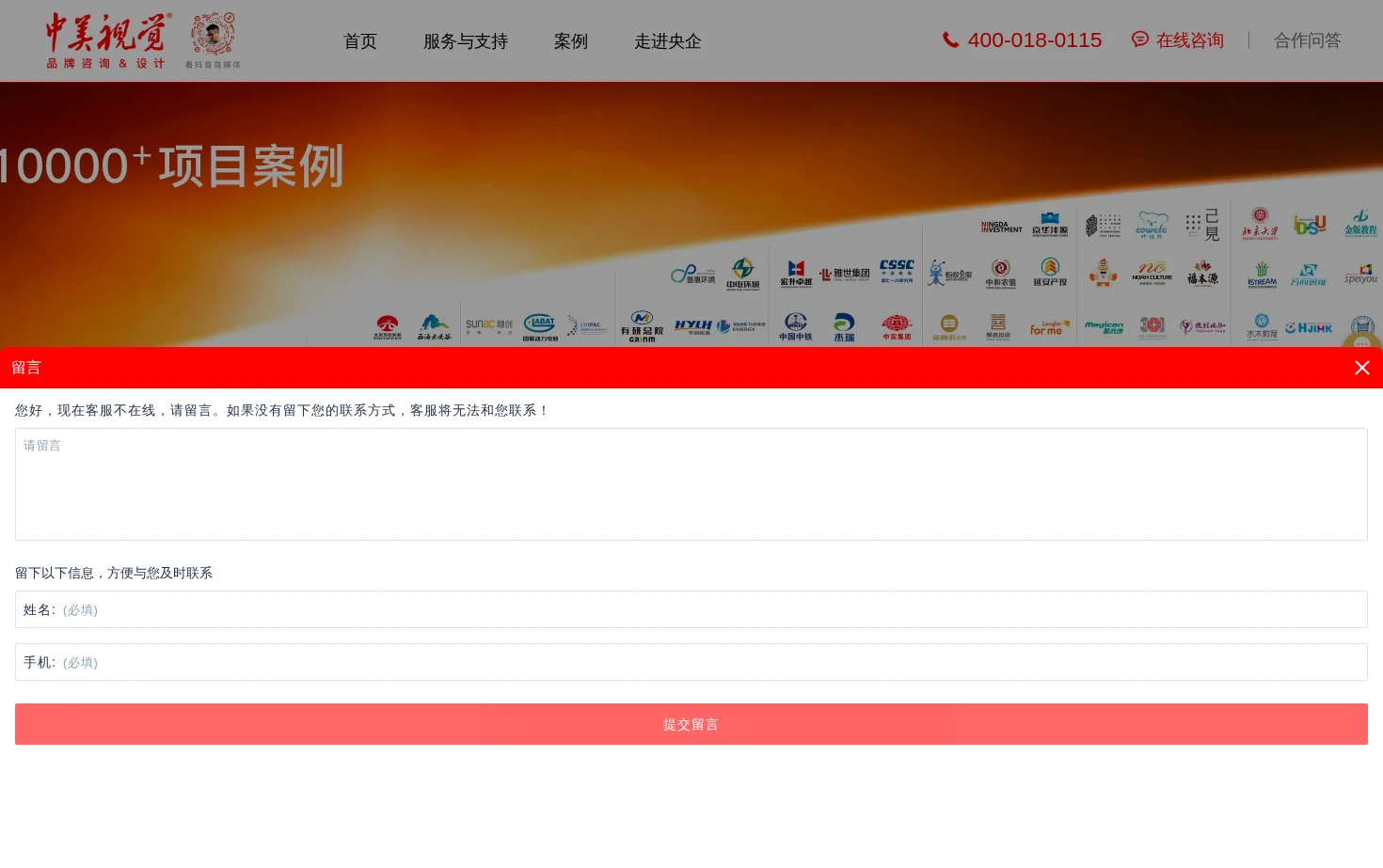Screen dimensions: 1383x868
Task: Click the phone number 400-018-0115
Action: click(1035, 40)
